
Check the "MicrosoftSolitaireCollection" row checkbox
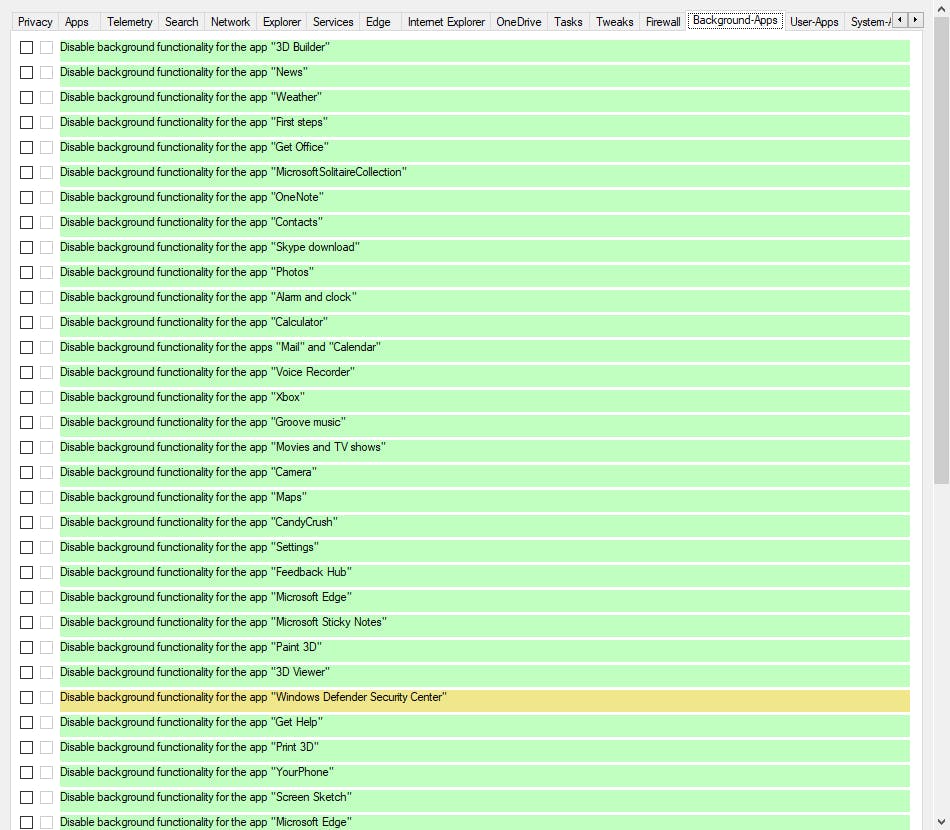pyautogui.click(x=26, y=172)
